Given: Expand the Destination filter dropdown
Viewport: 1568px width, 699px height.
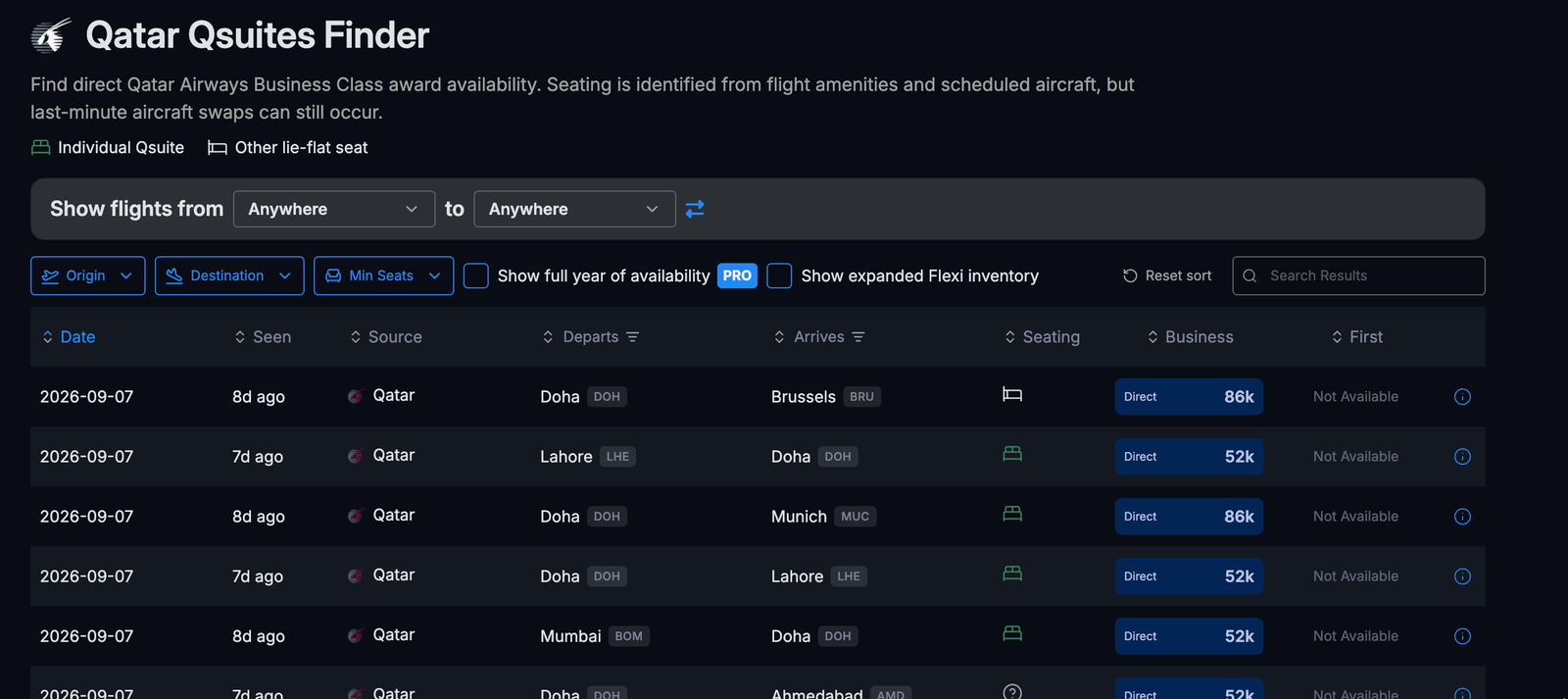Looking at the screenshot, I should click(x=229, y=275).
